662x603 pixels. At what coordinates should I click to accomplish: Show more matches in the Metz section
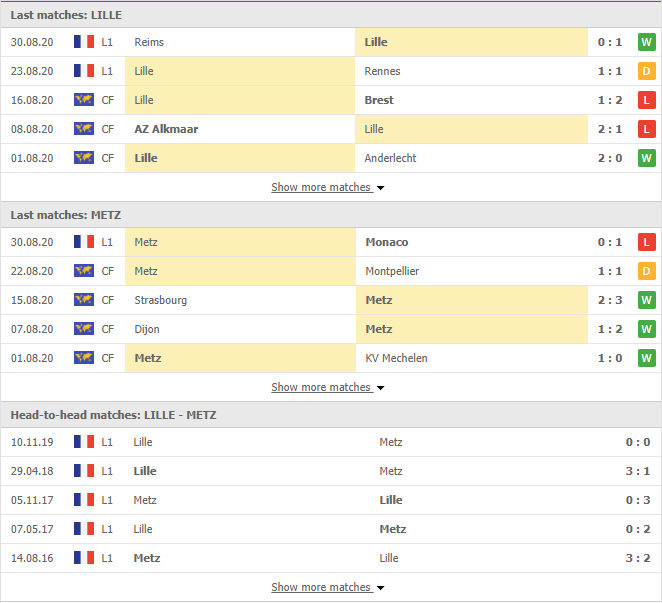(x=327, y=387)
